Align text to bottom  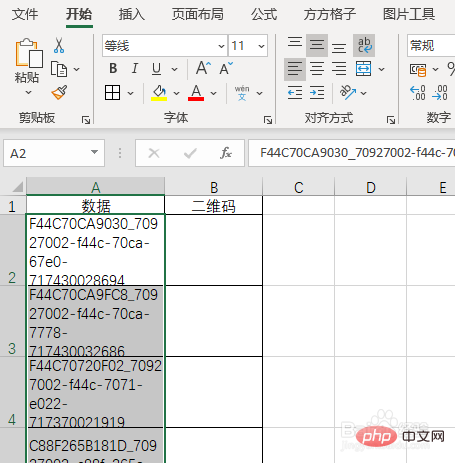339,48
